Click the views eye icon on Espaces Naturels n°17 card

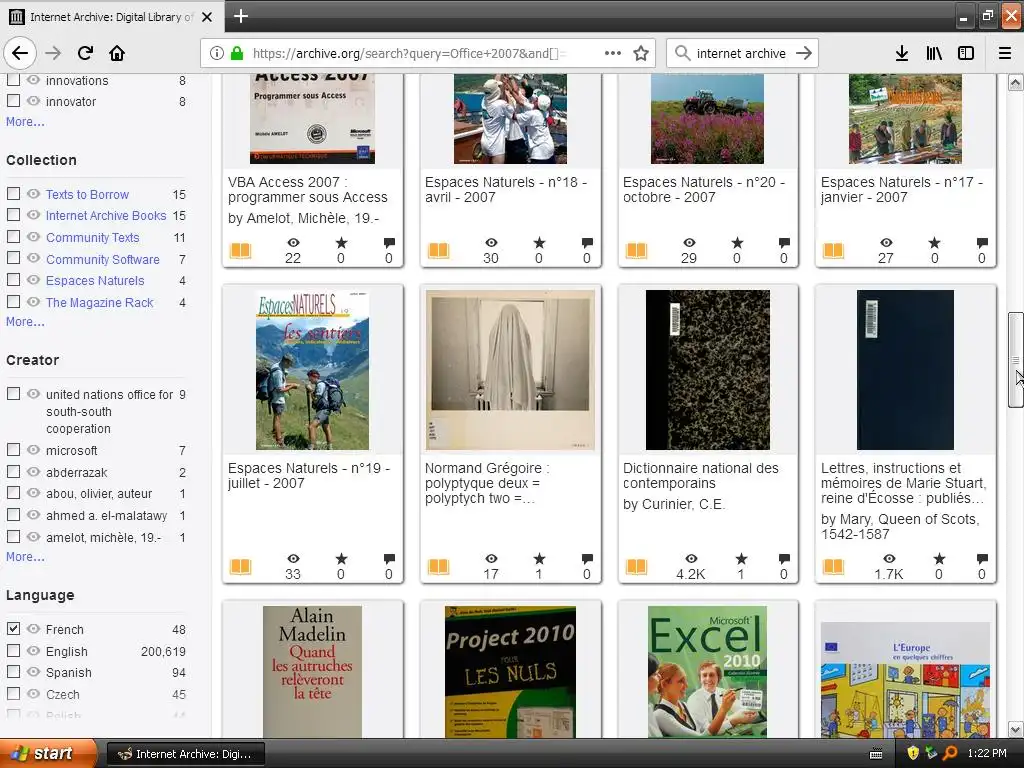(x=886, y=243)
